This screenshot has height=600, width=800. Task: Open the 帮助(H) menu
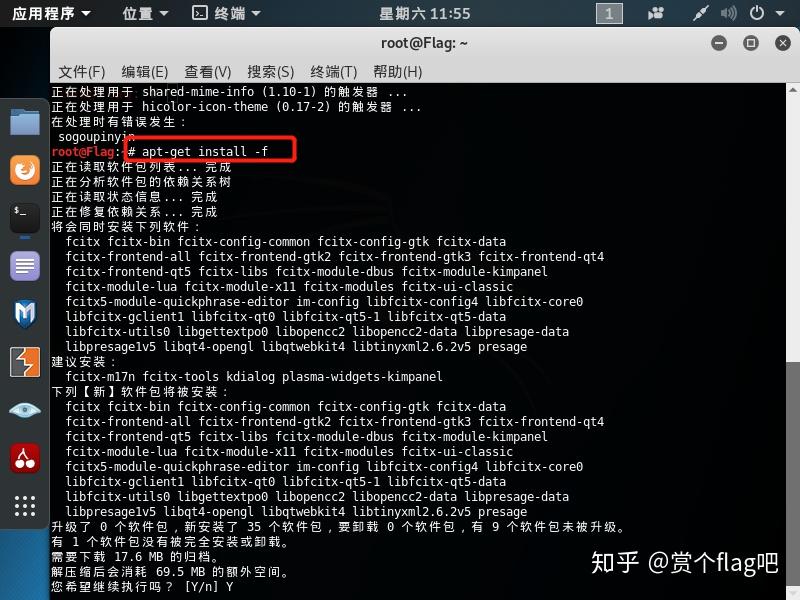tap(397, 72)
